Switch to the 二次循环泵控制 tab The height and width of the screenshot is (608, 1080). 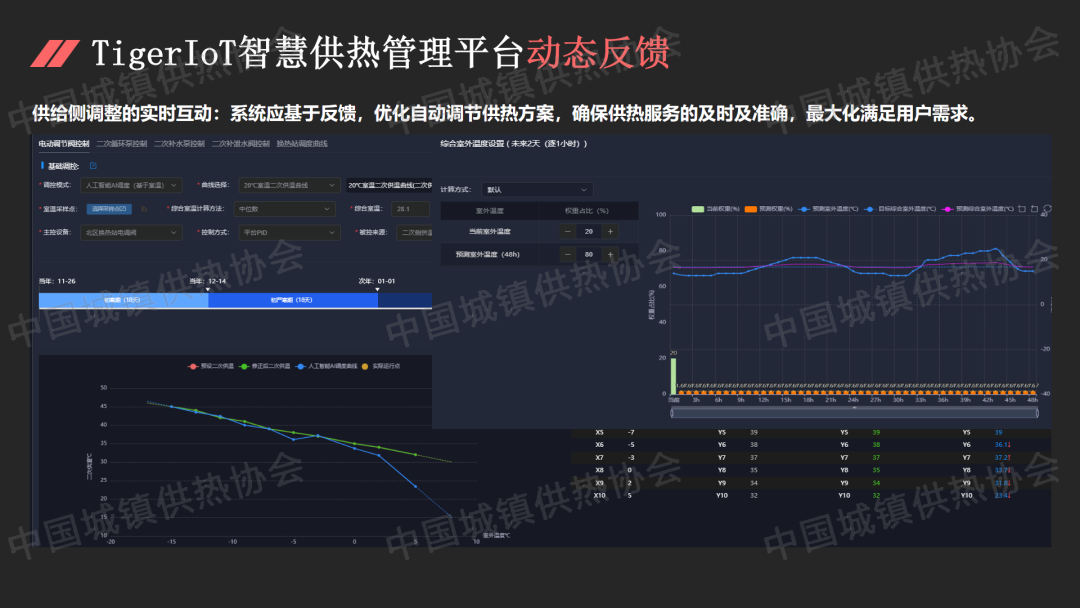(122, 144)
